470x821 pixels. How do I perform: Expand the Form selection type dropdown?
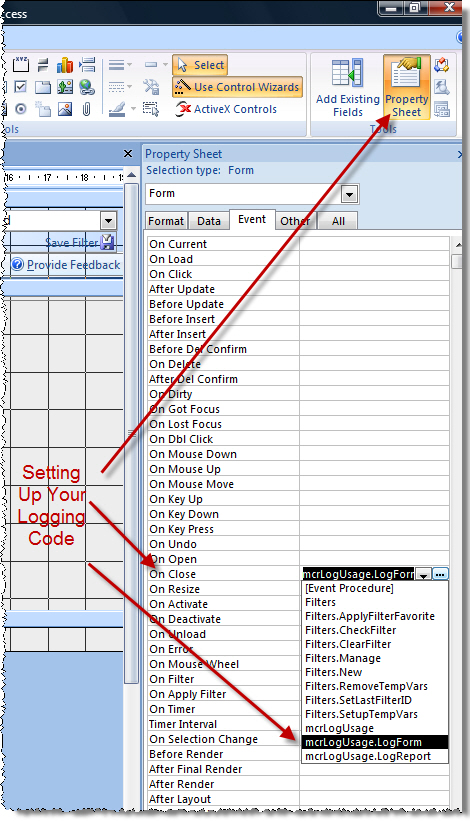coord(350,194)
